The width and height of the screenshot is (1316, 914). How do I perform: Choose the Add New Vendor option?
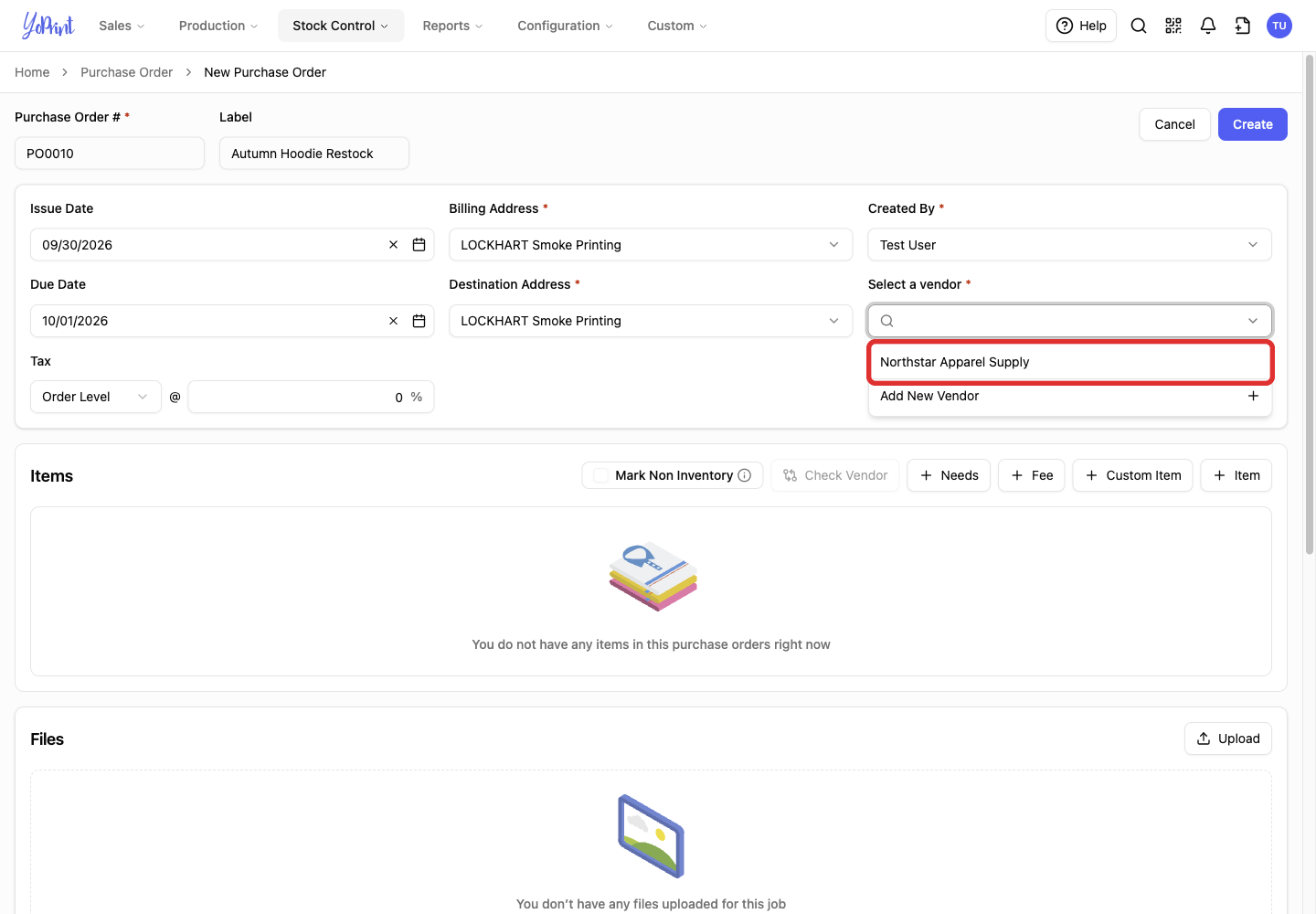coord(1070,396)
